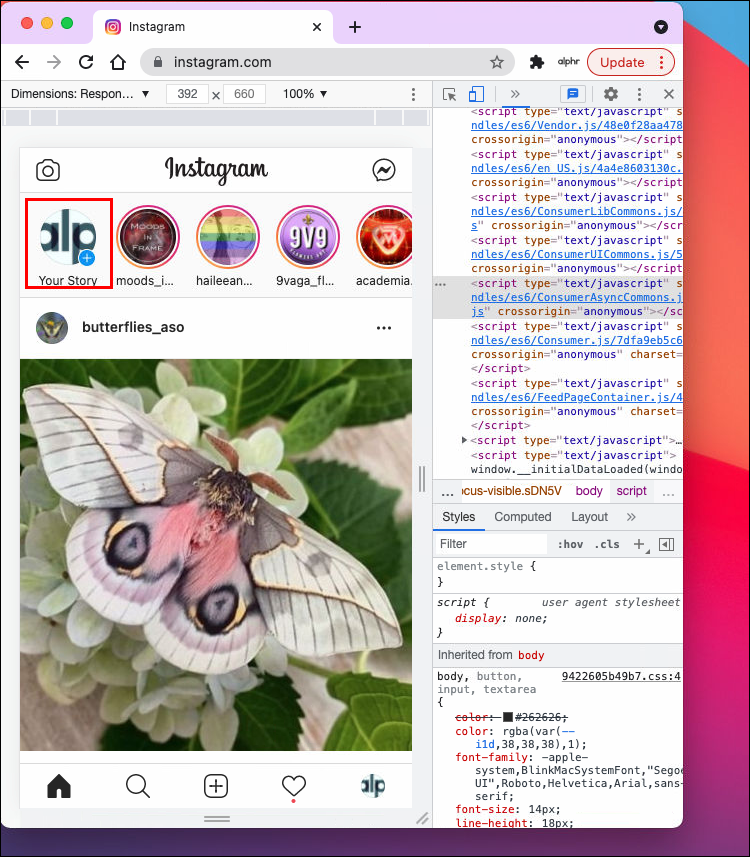Go back in browser
Screen dimensions: 750x857
tap(22, 62)
